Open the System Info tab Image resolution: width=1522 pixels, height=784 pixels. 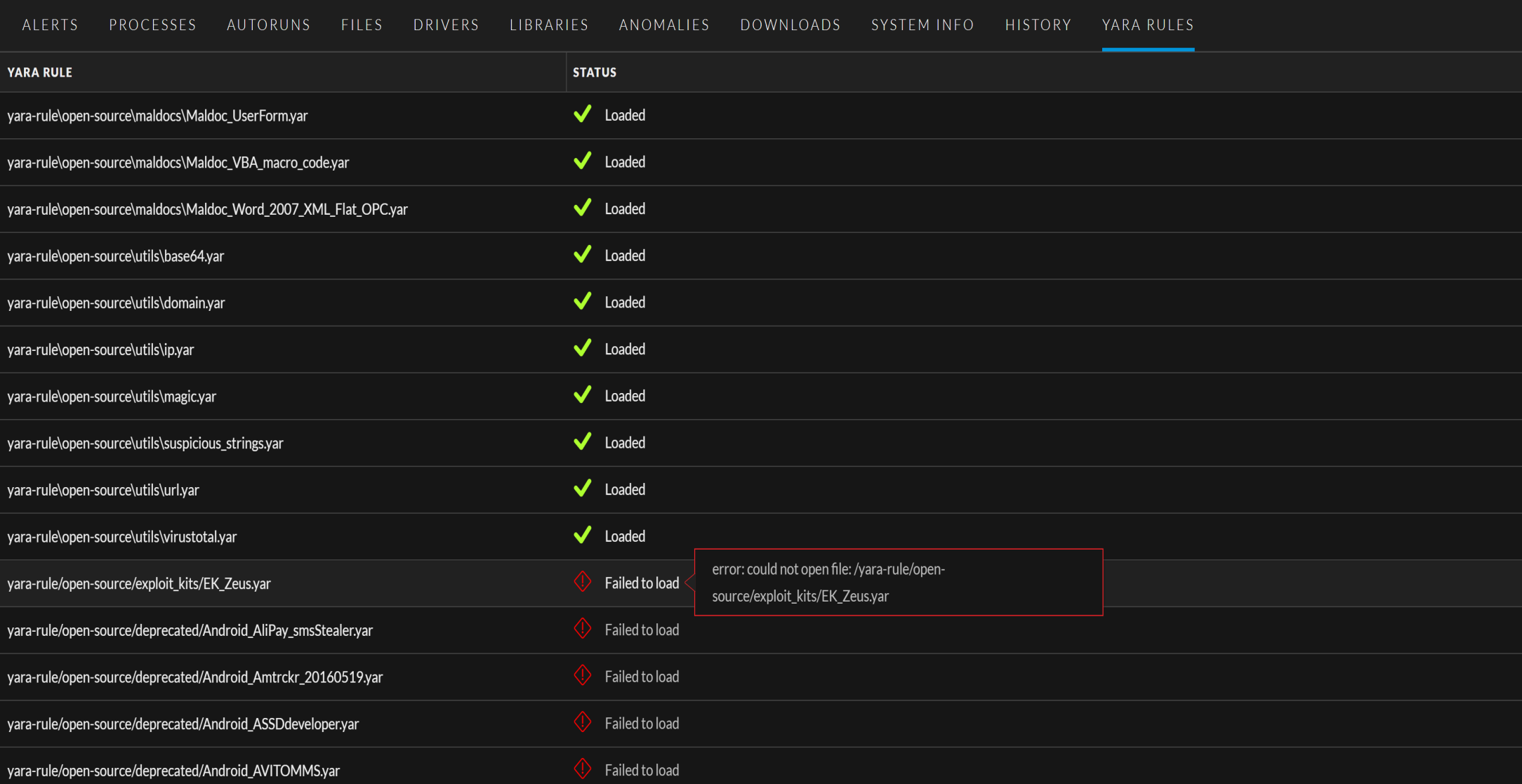coord(922,25)
